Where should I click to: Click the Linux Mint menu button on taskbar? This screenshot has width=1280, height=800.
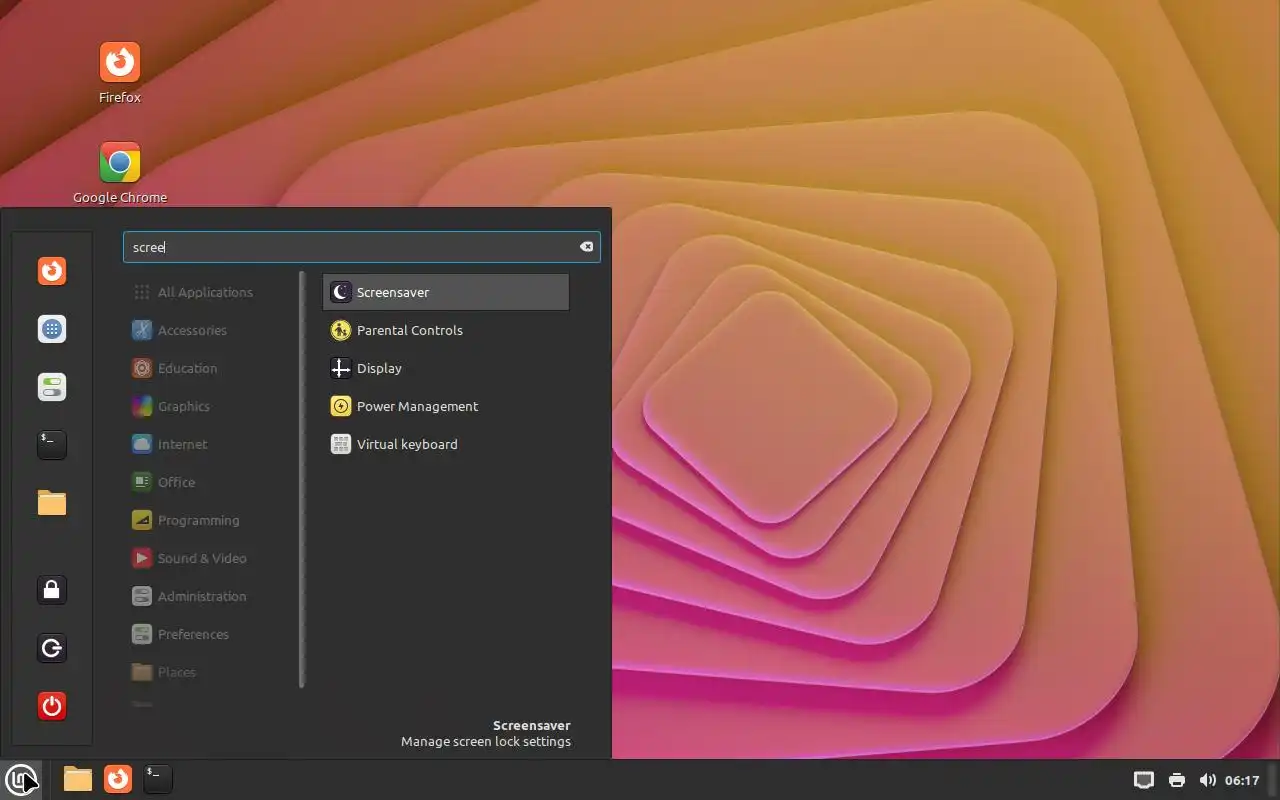pos(21,779)
